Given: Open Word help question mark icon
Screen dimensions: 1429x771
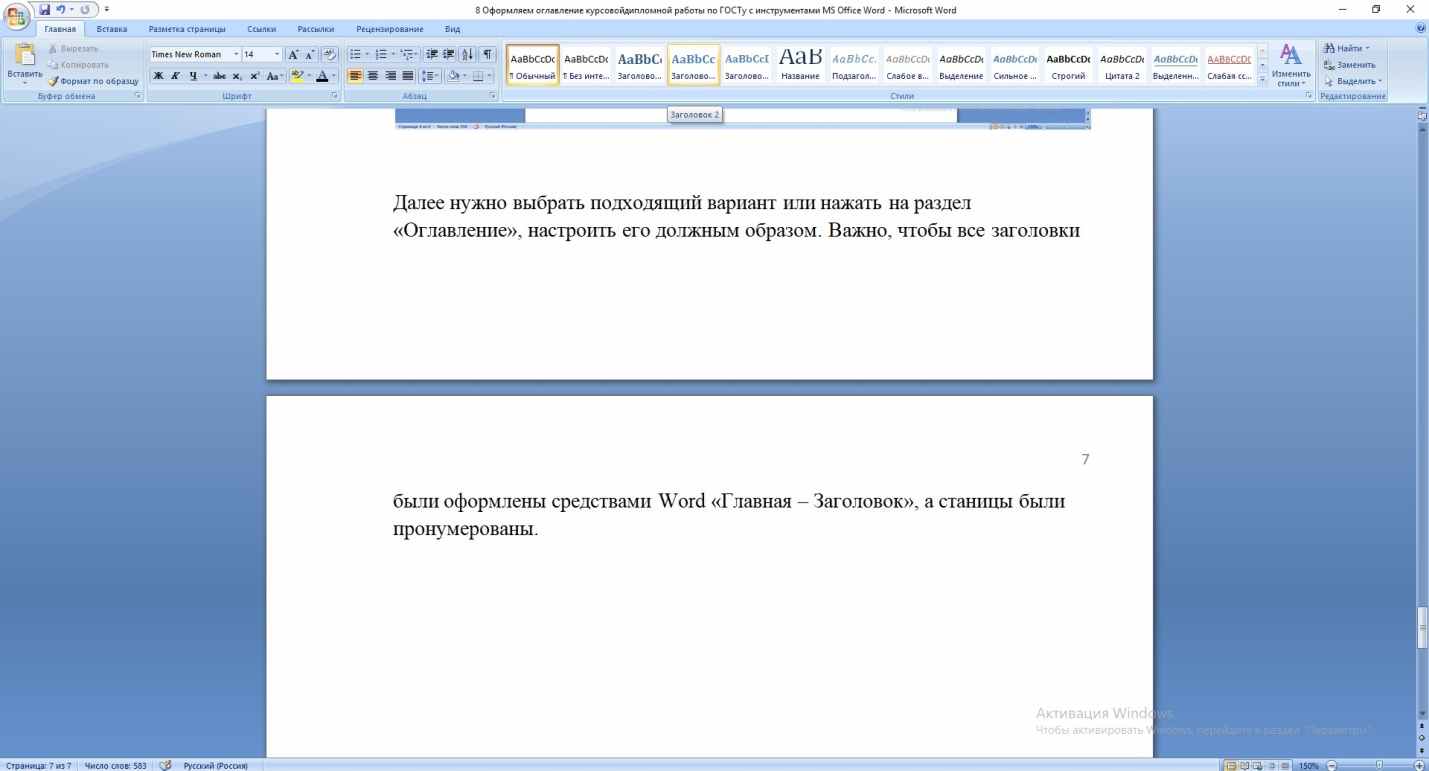Looking at the screenshot, I should tap(1421, 29).
